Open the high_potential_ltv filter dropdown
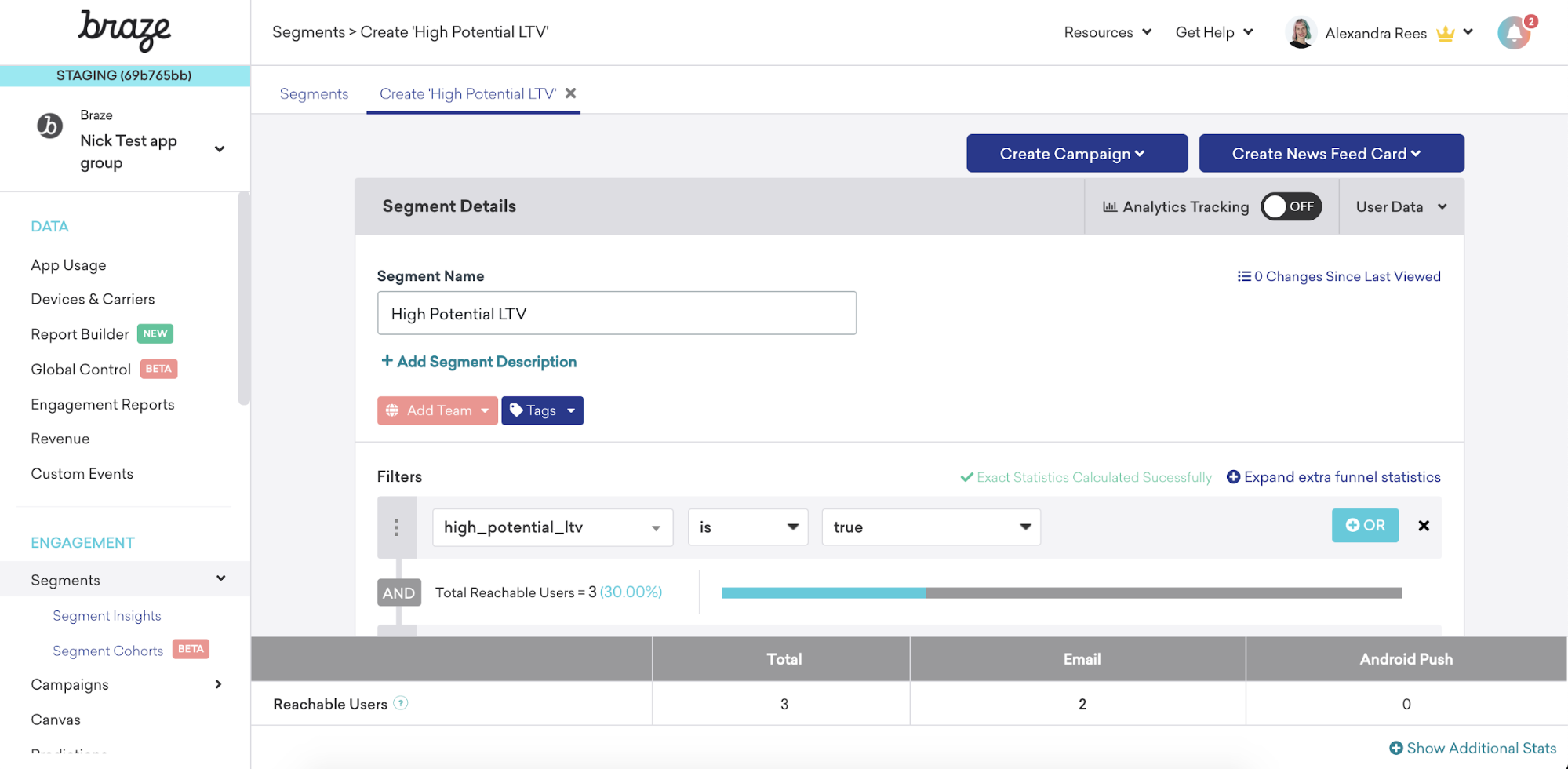The image size is (1568, 769). tap(552, 527)
